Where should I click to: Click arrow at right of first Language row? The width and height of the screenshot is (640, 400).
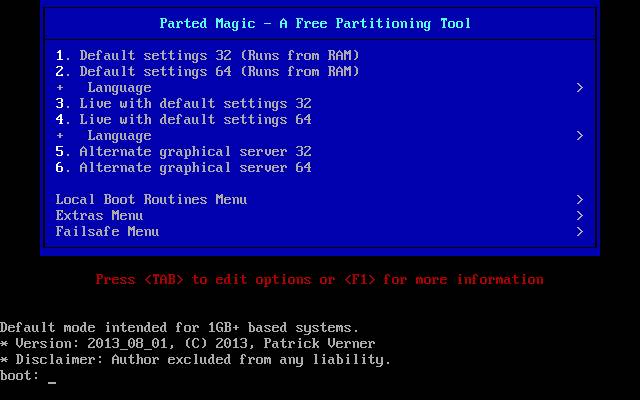tap(580, 87)
